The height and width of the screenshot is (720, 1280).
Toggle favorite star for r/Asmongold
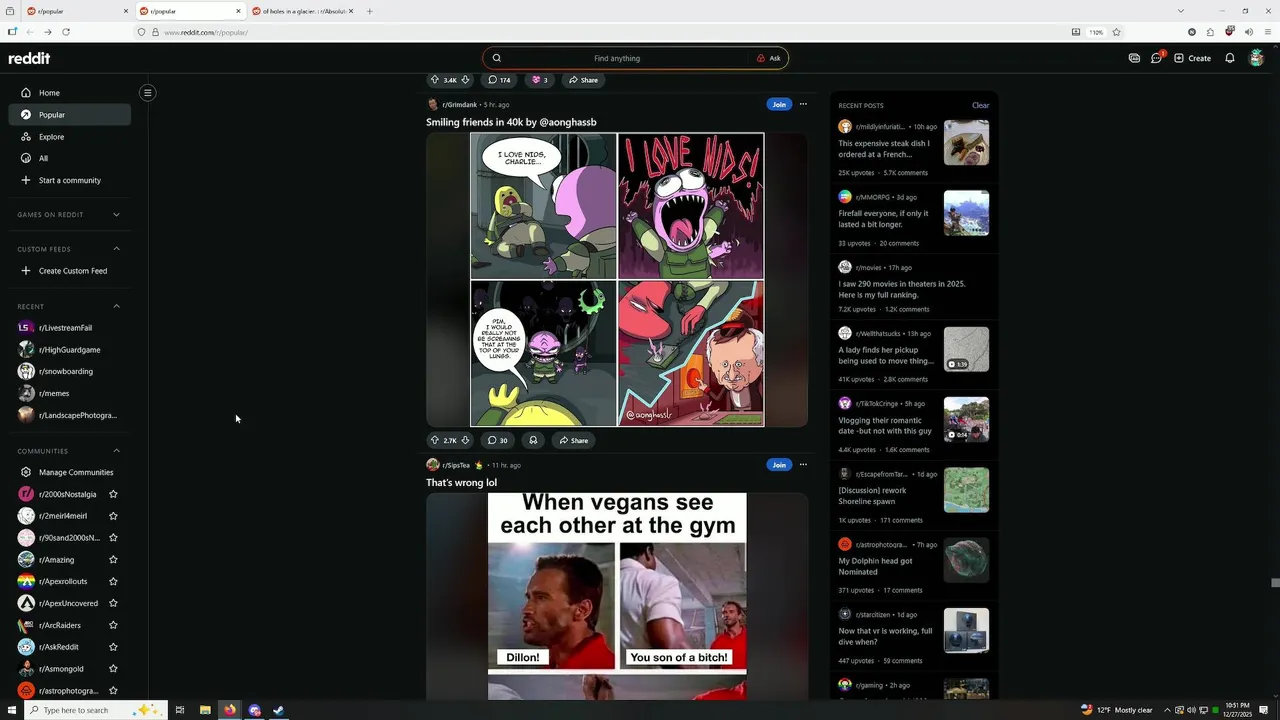coord(113,669)
